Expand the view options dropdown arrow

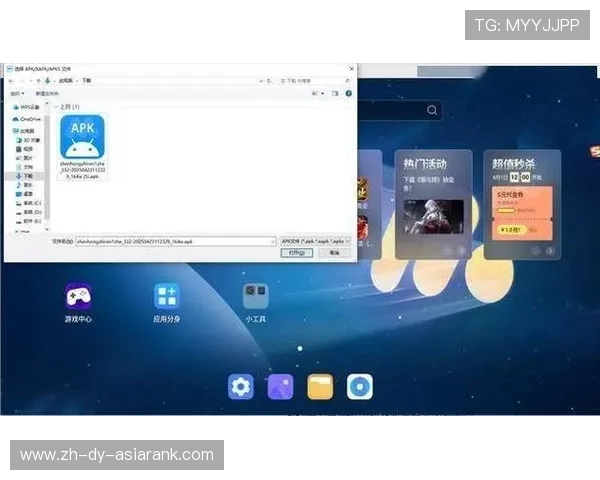click(323, 93)
